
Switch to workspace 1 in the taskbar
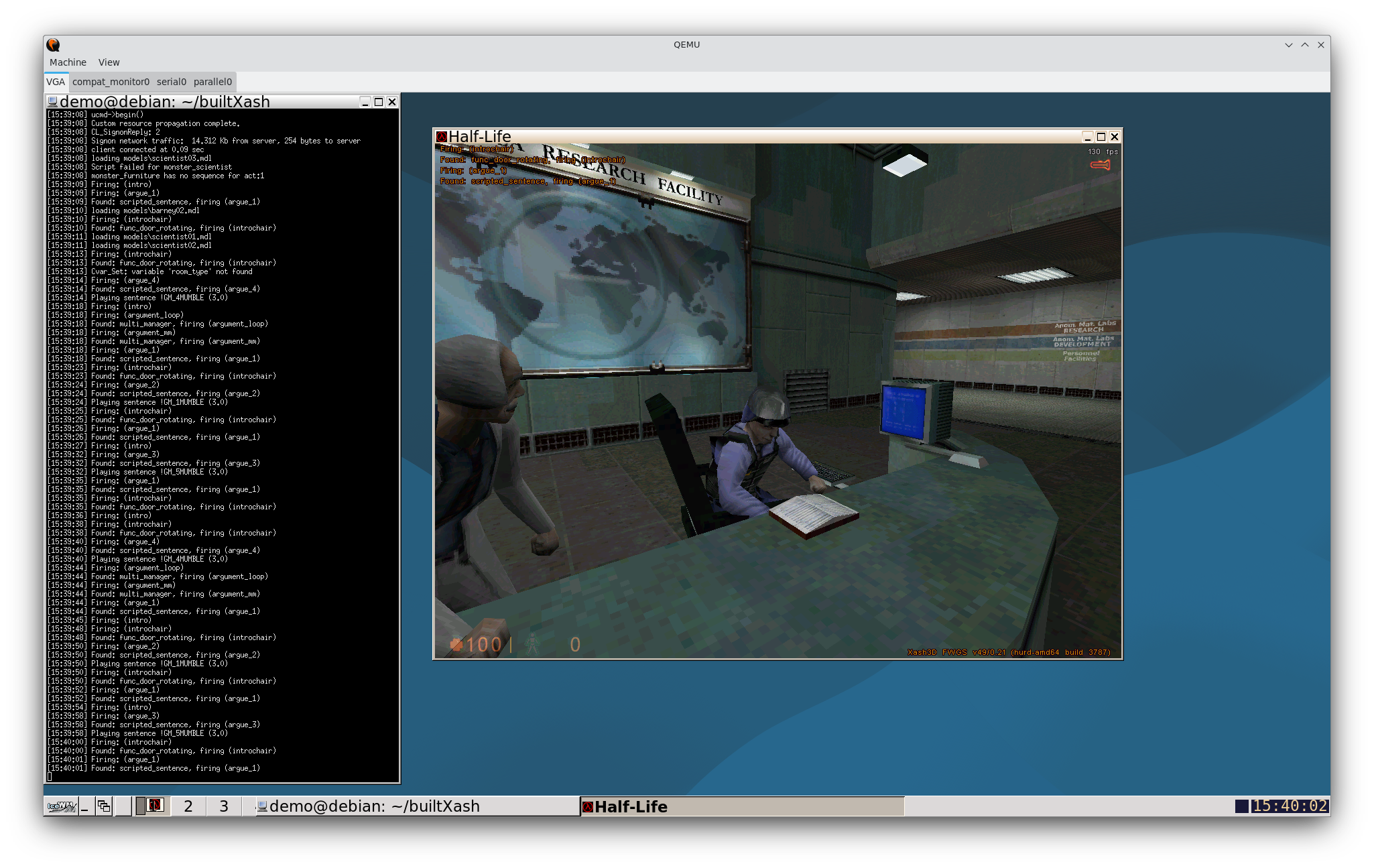coord(153,806)
